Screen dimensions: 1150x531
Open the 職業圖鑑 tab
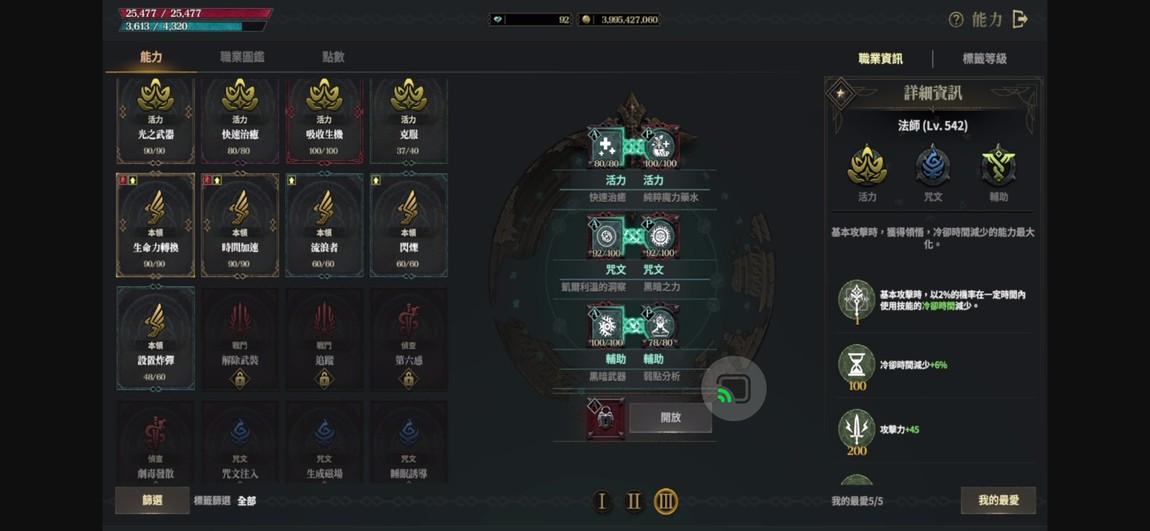[242, 56]
